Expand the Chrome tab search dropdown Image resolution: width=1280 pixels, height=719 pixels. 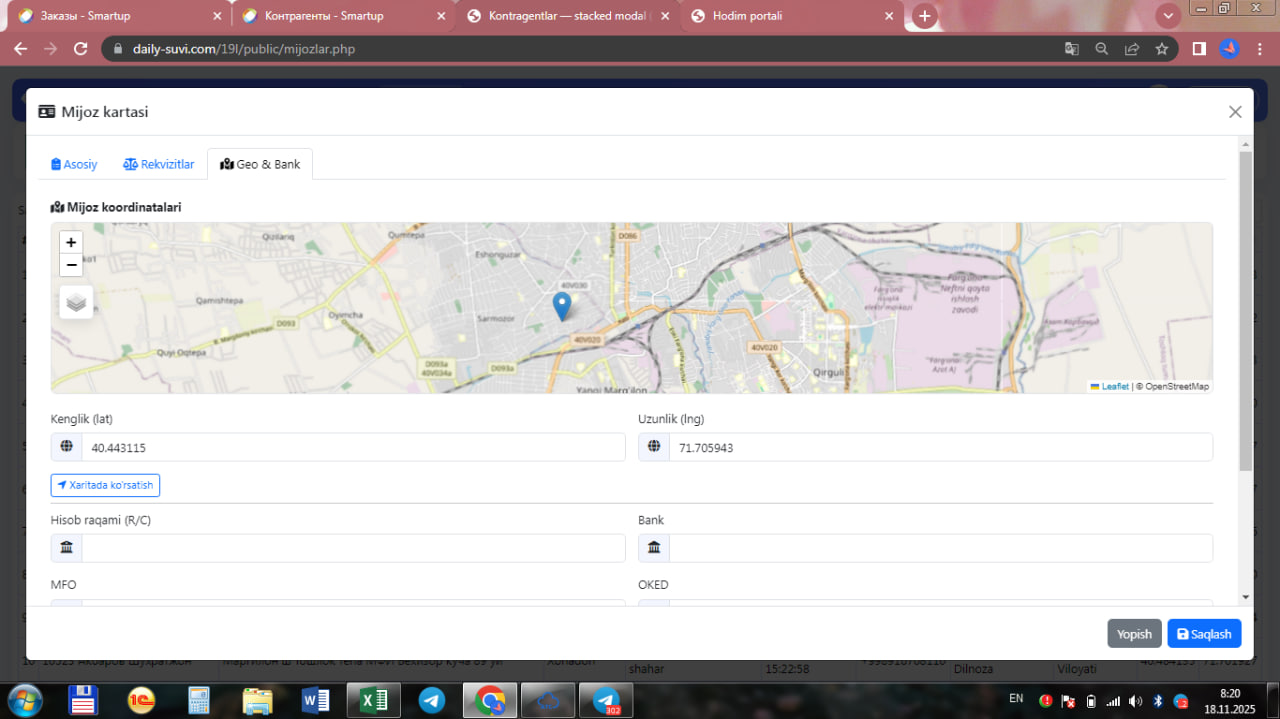pyautogui.click(x=1167, y=16)
